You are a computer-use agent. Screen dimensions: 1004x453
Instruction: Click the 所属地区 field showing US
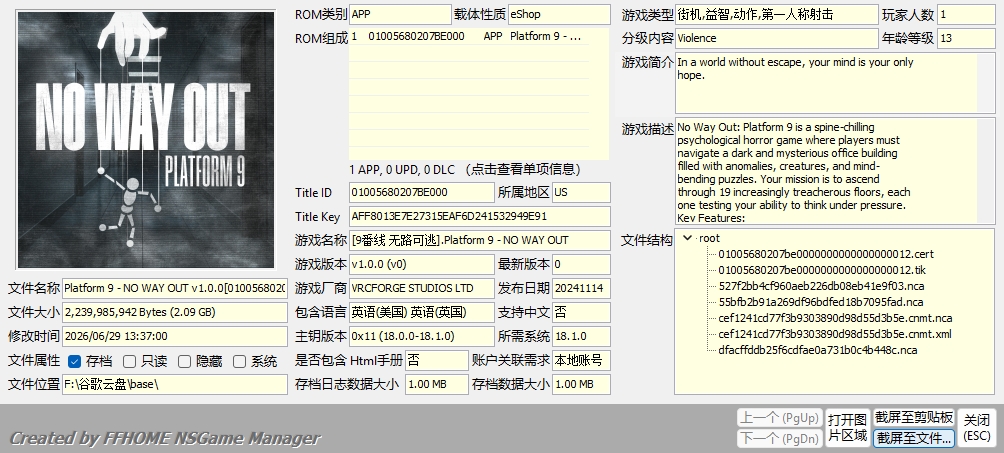(x=581, y=192)
